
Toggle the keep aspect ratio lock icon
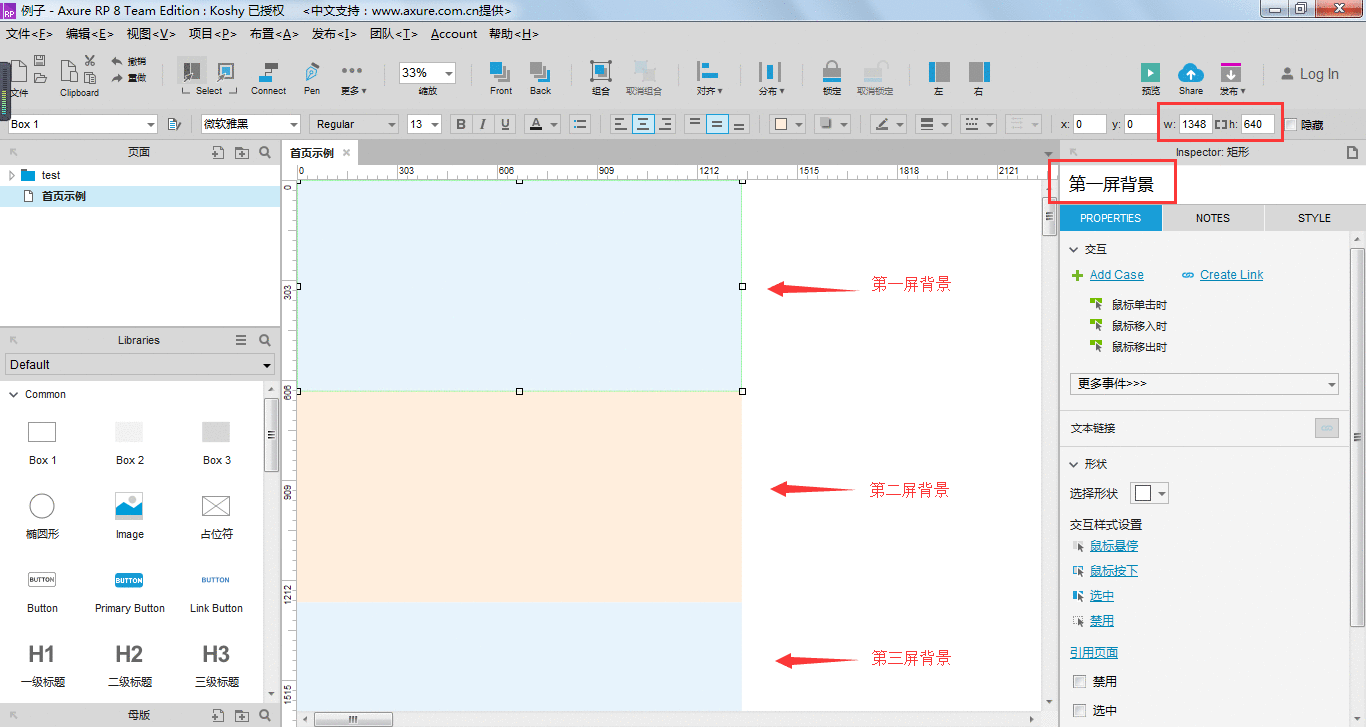click(1220, 124)
